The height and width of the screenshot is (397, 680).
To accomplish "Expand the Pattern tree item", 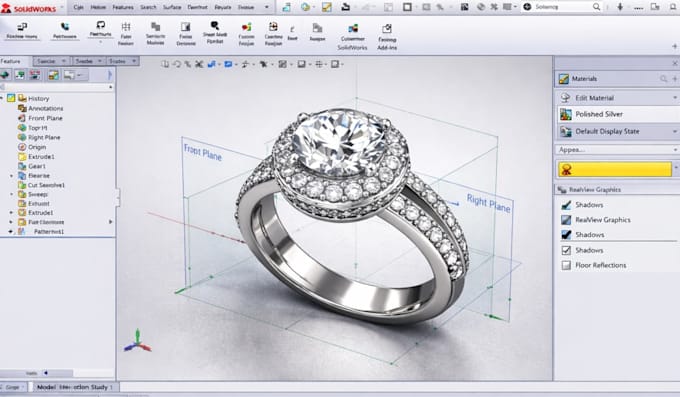I will click(11, 232).
